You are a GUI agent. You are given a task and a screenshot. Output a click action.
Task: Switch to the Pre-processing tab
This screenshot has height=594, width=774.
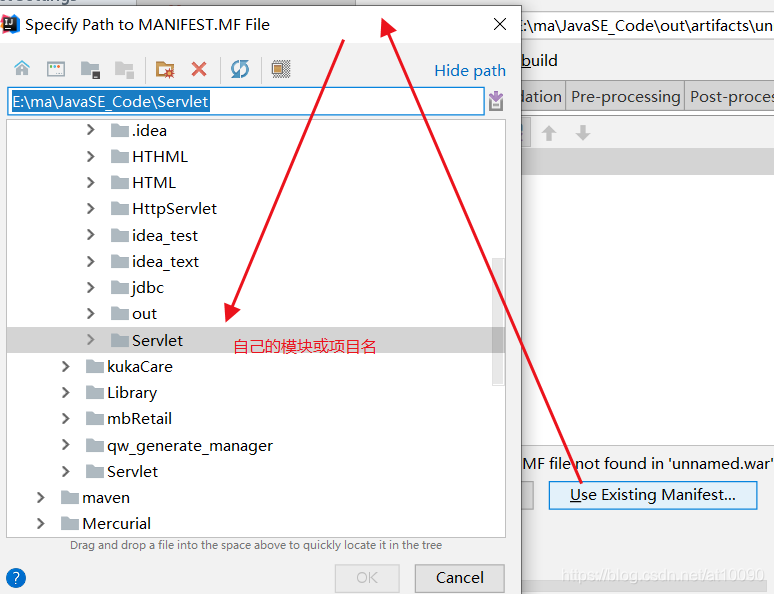coord(625,97)
